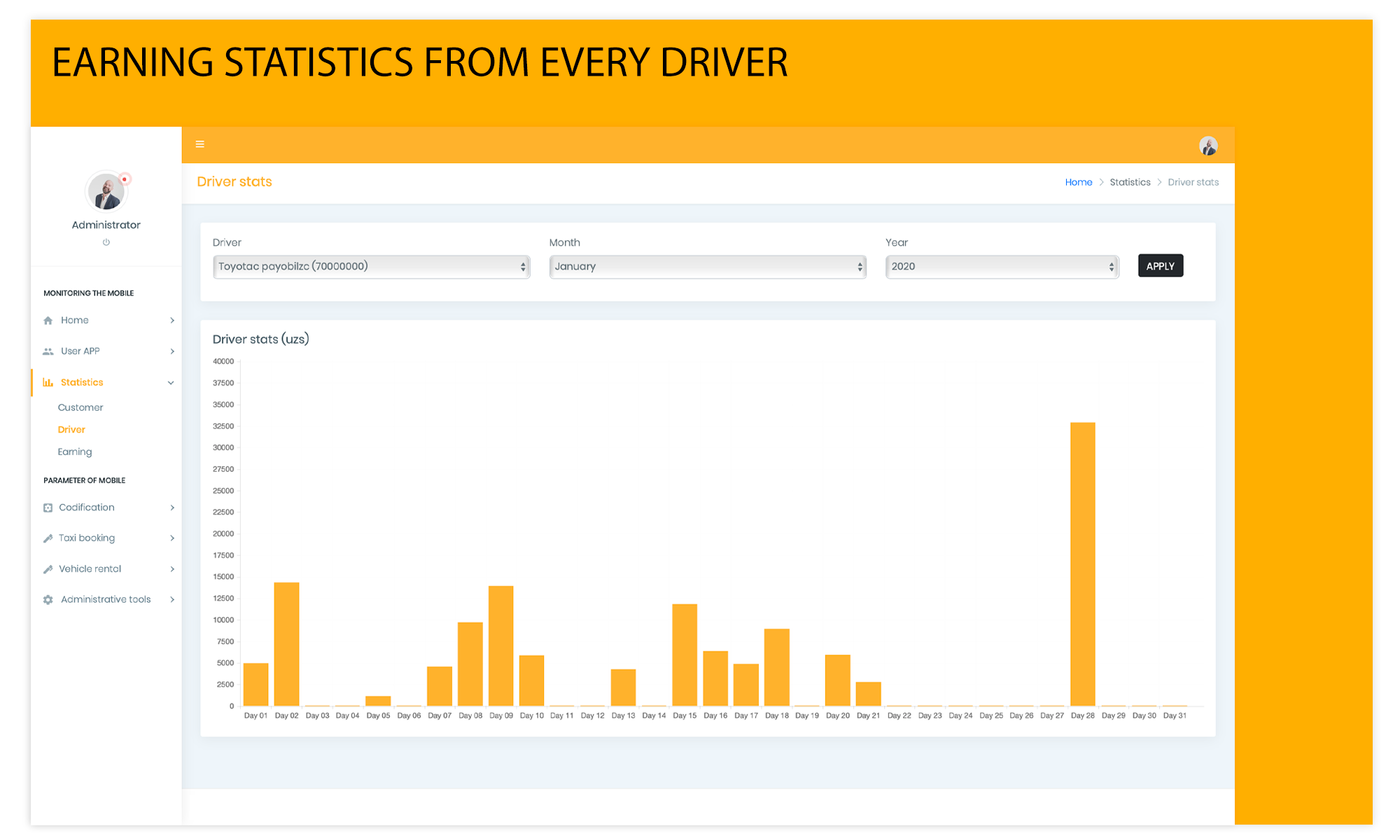Expand the Home menu chevron
The width and height of the screenshot is (1400, 840).
pos(172,321)
